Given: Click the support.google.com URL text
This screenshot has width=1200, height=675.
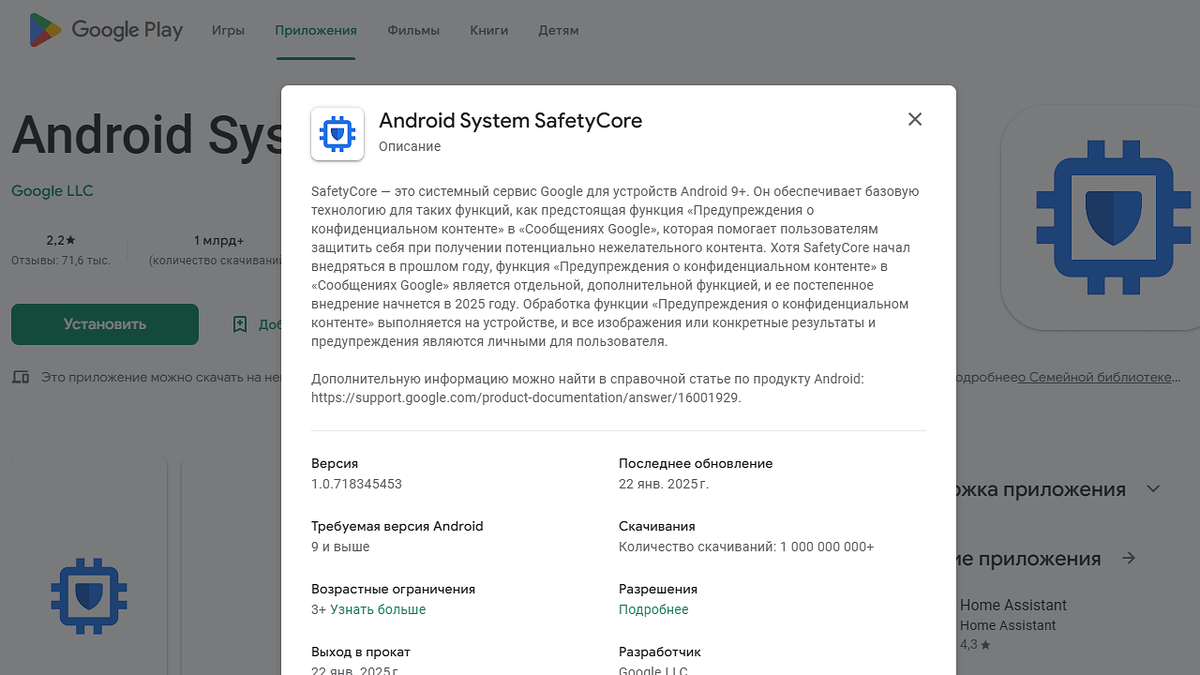Looking at the screenshot, I should (x=526, y=397).
